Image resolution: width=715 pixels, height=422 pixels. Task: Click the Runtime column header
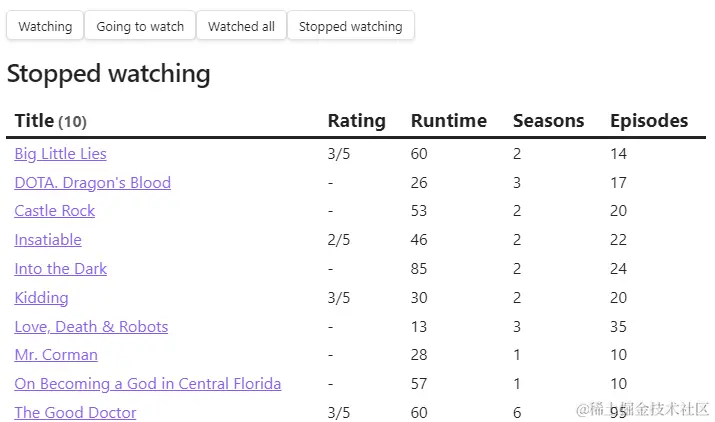(448, 121)
